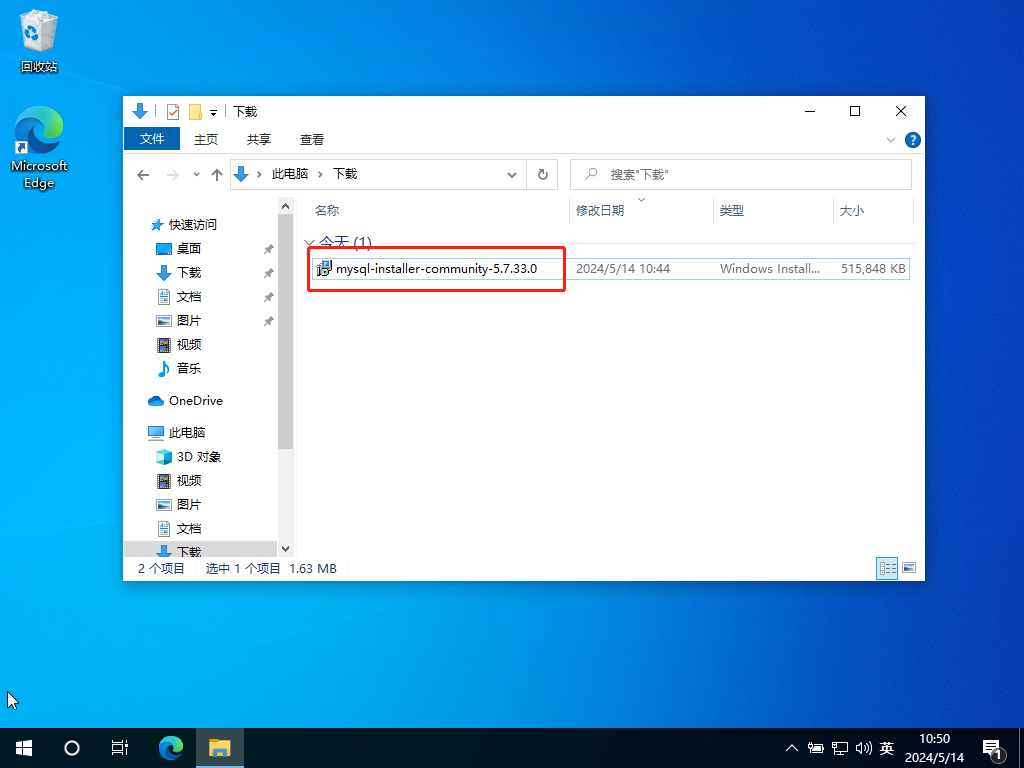The height and width of the screenshot is (768, 1024).
Task: Click the 515,848 KB size cell
Action: [x=873, y=268]
